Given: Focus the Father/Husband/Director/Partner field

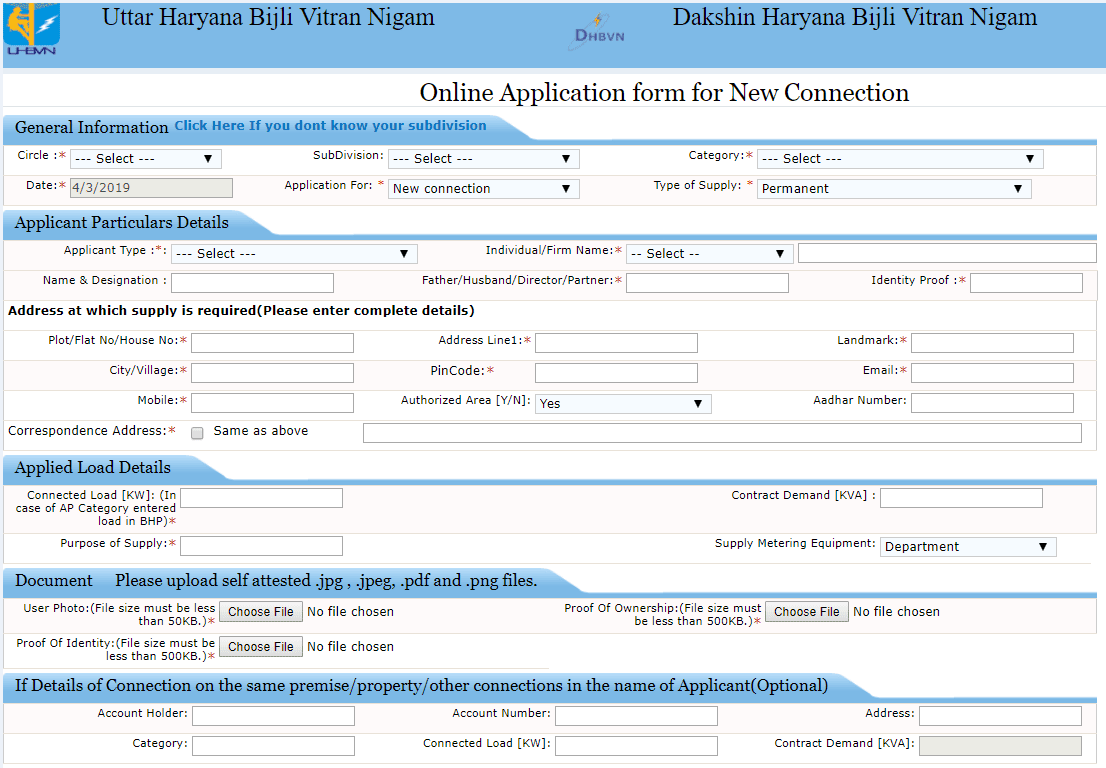Looking at the screenshot, I should (x=707, y=283).
